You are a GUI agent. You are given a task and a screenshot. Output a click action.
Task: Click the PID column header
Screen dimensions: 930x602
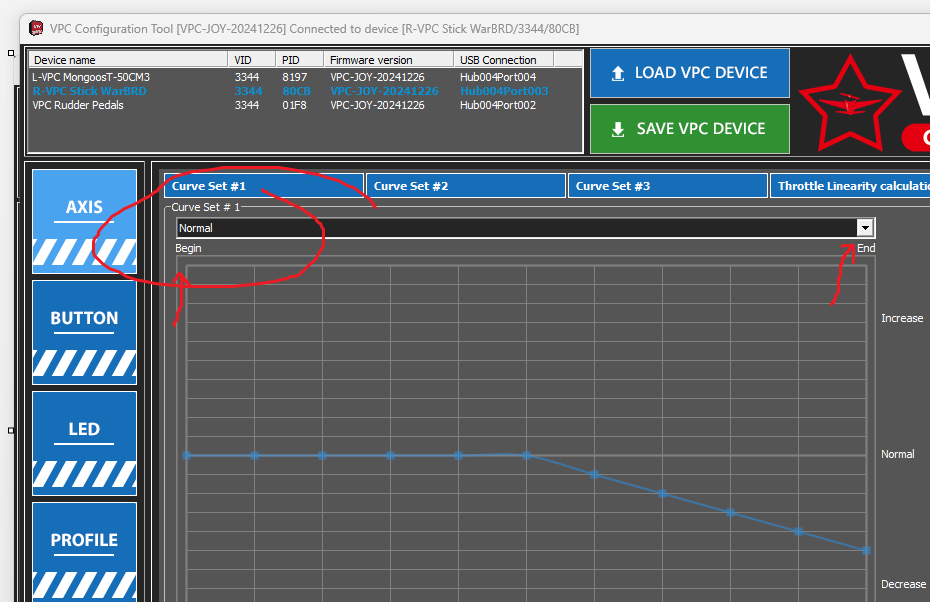point(300,60)
